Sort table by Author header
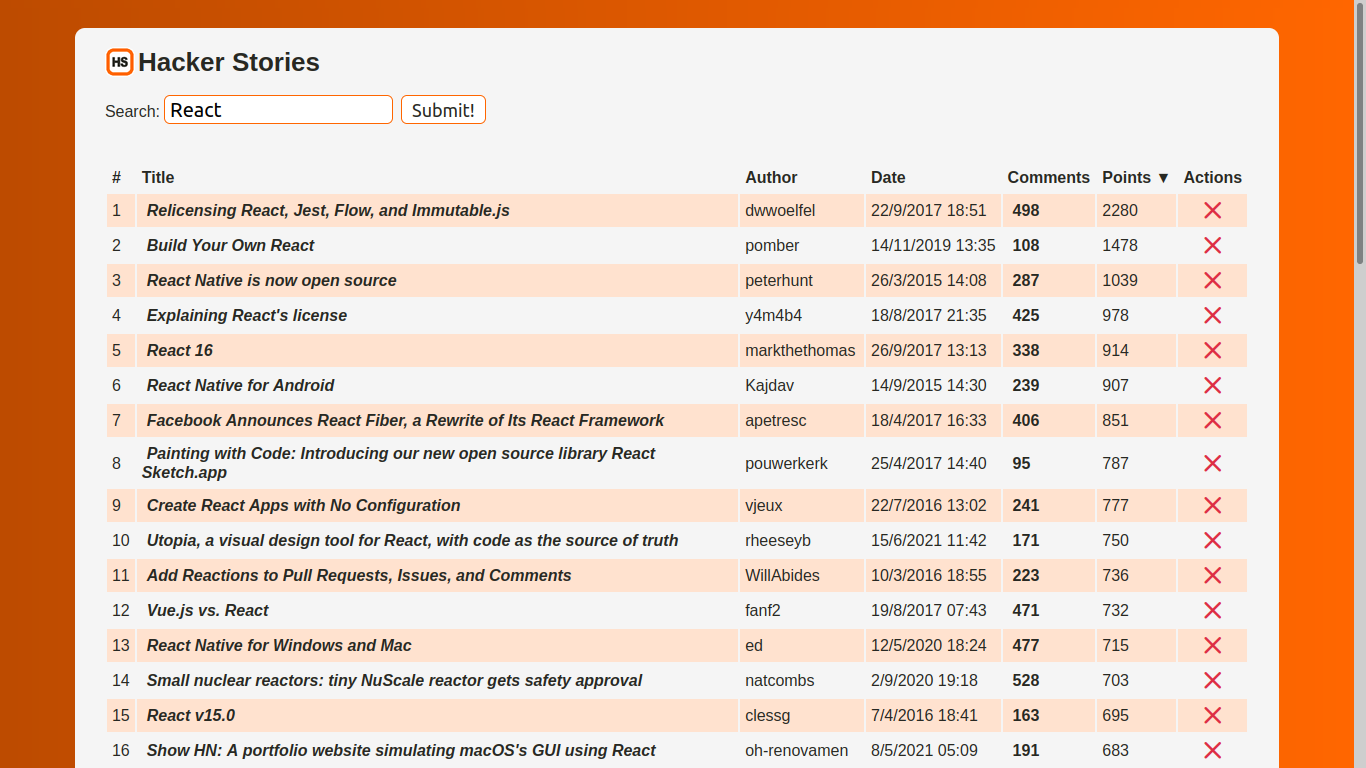Screen dimensions: 1366x768 click(771, 177)
